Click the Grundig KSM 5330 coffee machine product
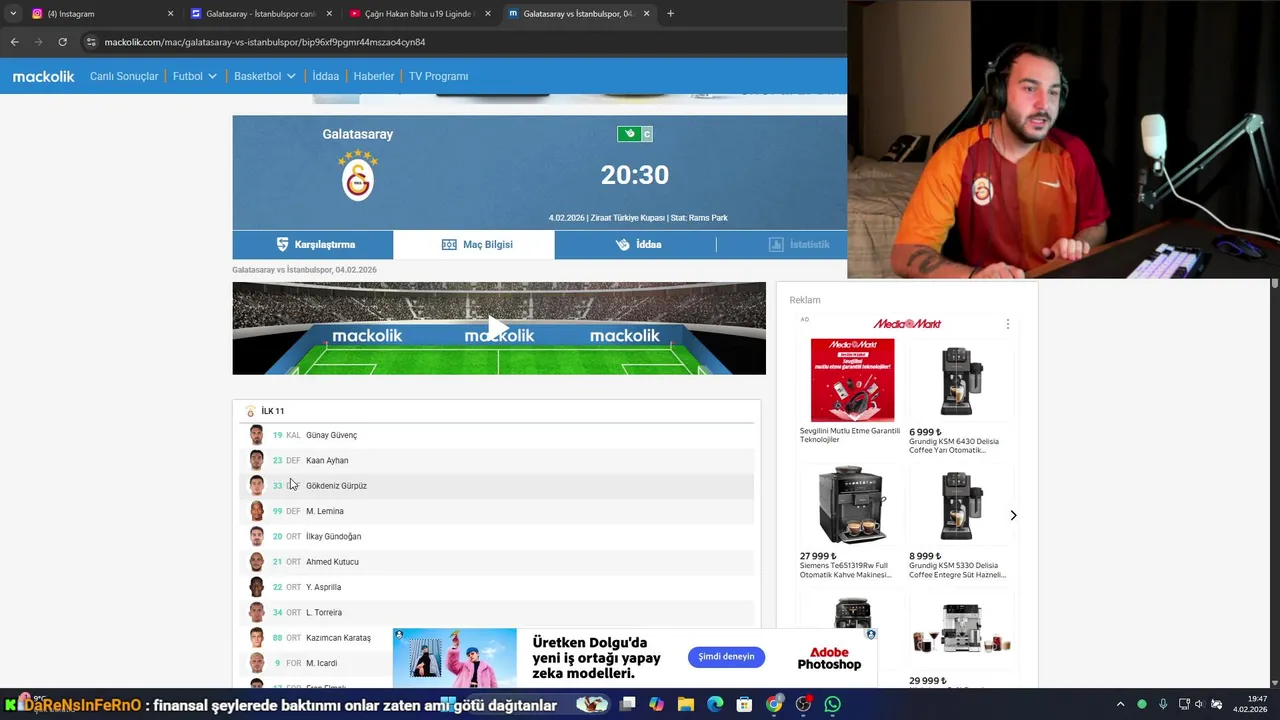 click(x=961, y=521)
